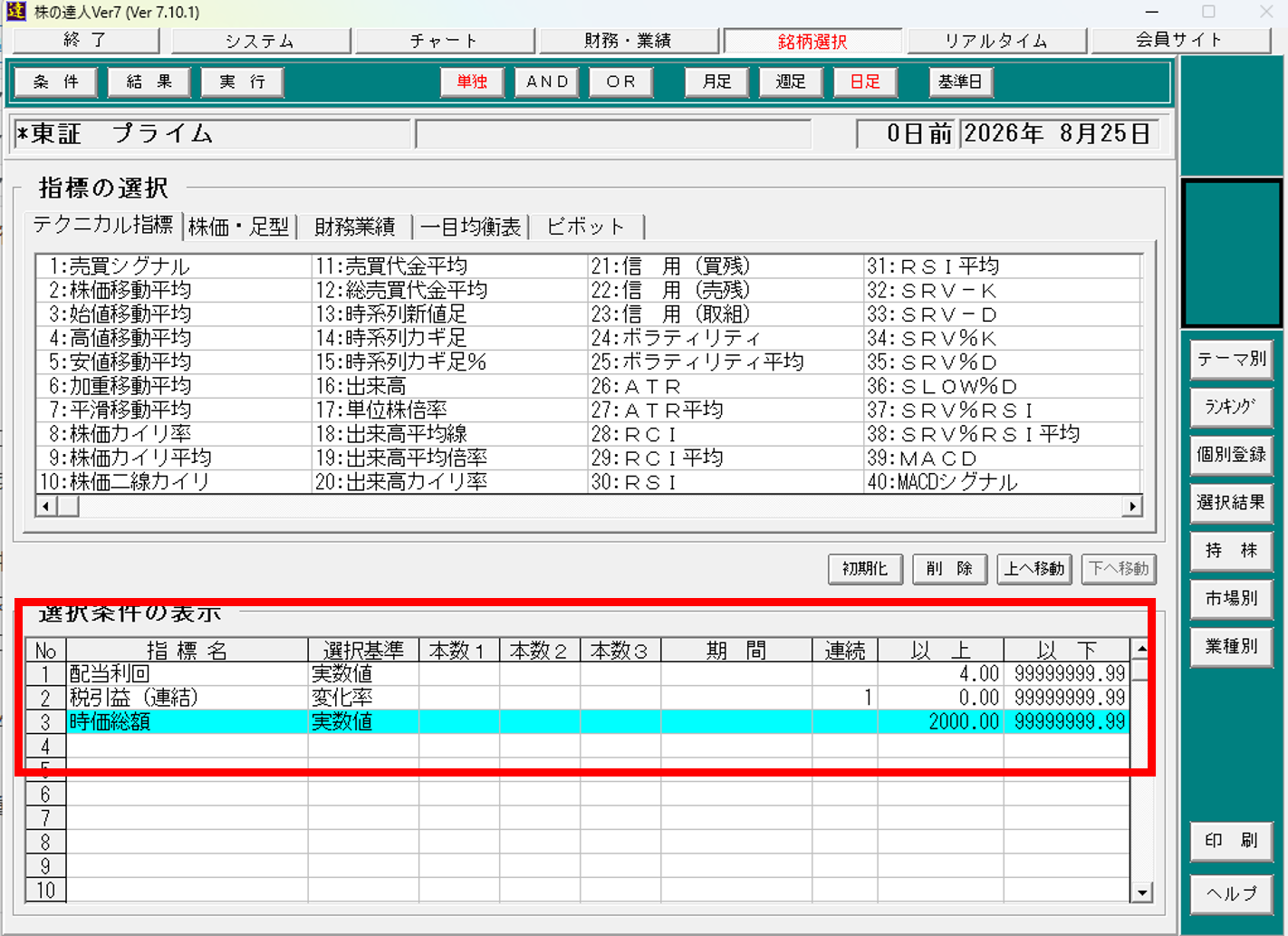Select condition row 税引益(連結)
1288x936 pixels.
point(577,698)
